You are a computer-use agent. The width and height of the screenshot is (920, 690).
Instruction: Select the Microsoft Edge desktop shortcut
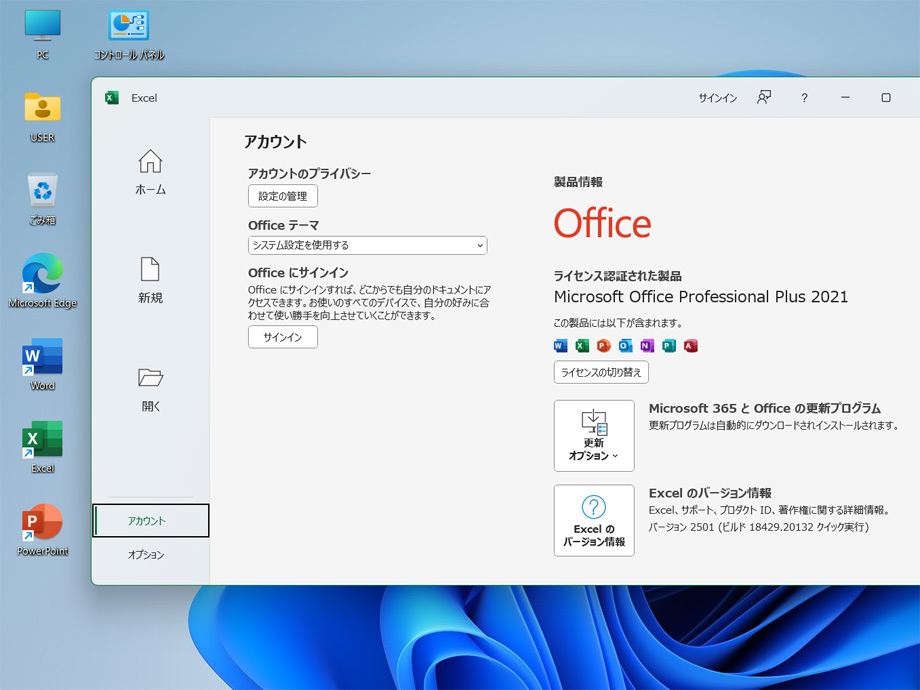[x=42, y=281]
